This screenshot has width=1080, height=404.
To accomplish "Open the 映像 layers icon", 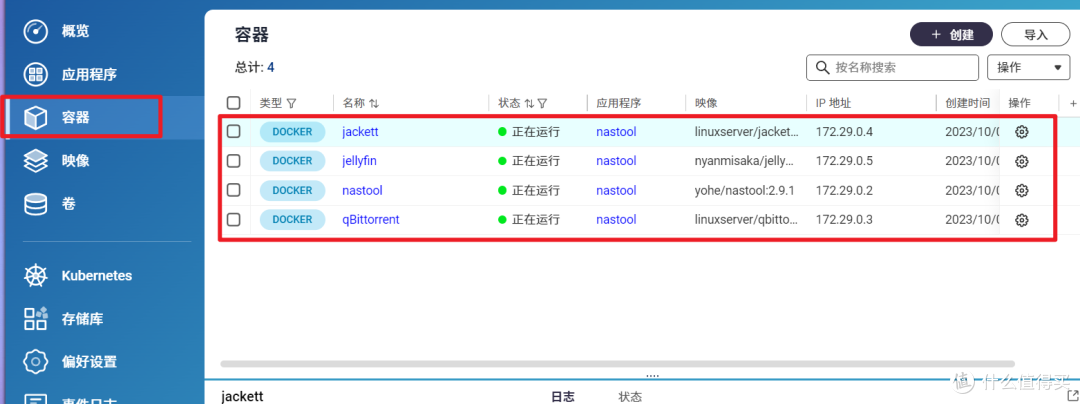I will pyautogui.click(x=36, y=161).
